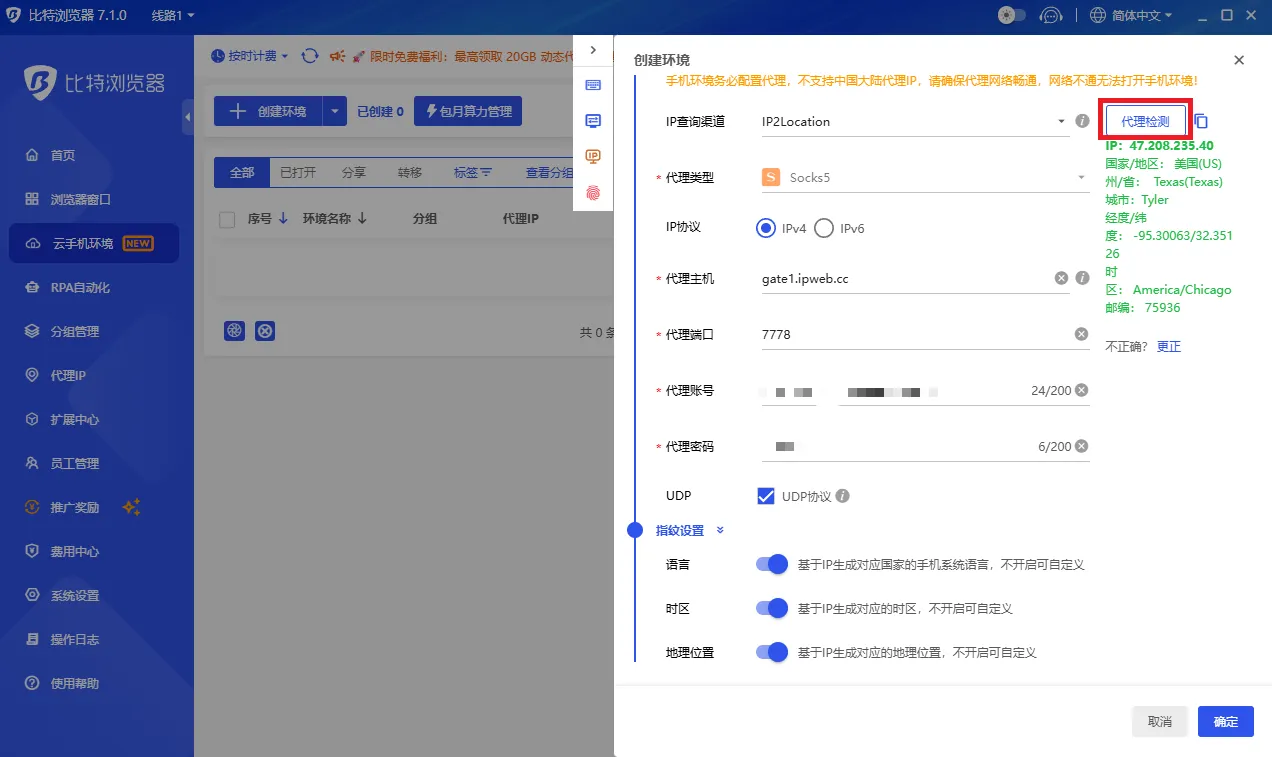Disable the 时区 auto-generation toggle
The height and width of the screenshot is (757, 1272).
(770, 609)
